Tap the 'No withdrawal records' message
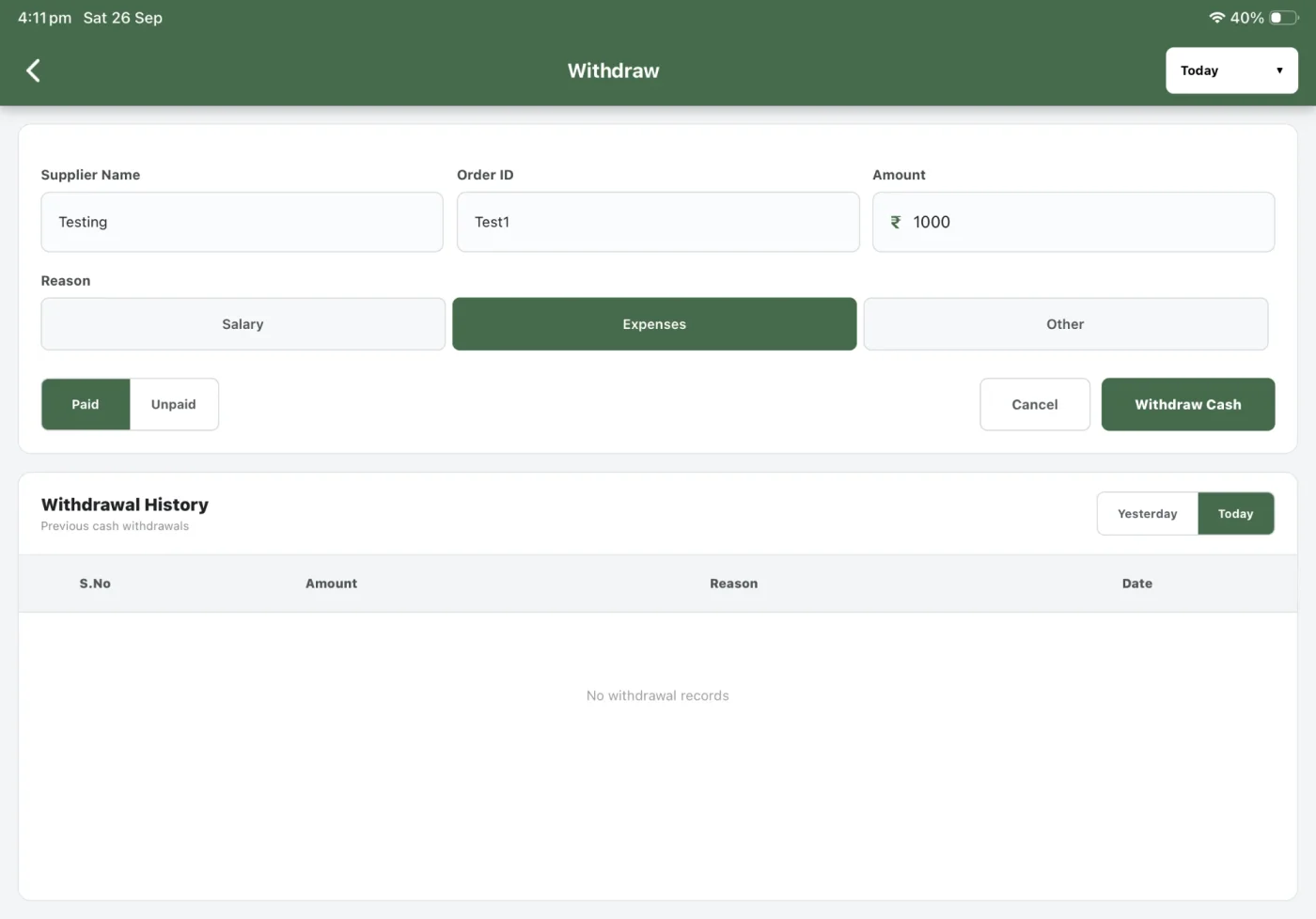The image size is (1316, 919). (x=658, y=695)
